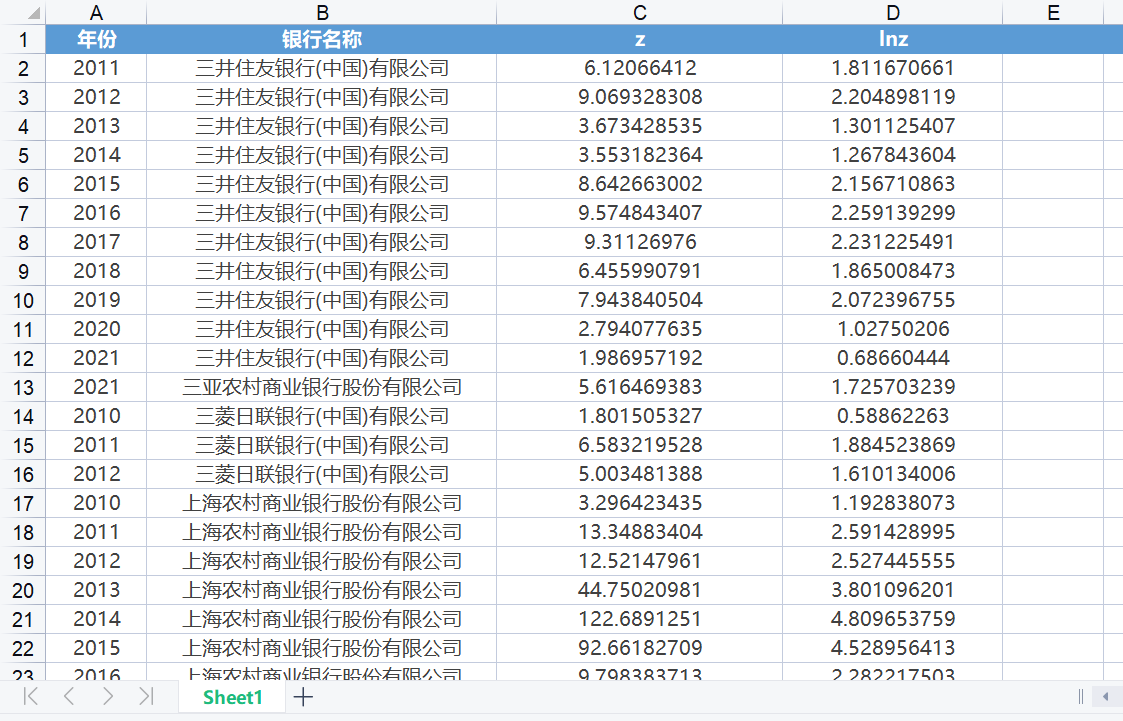Click cell with value 1.865008473
Viewport: 1123px width, 721px height.
(x=892, y=271)
